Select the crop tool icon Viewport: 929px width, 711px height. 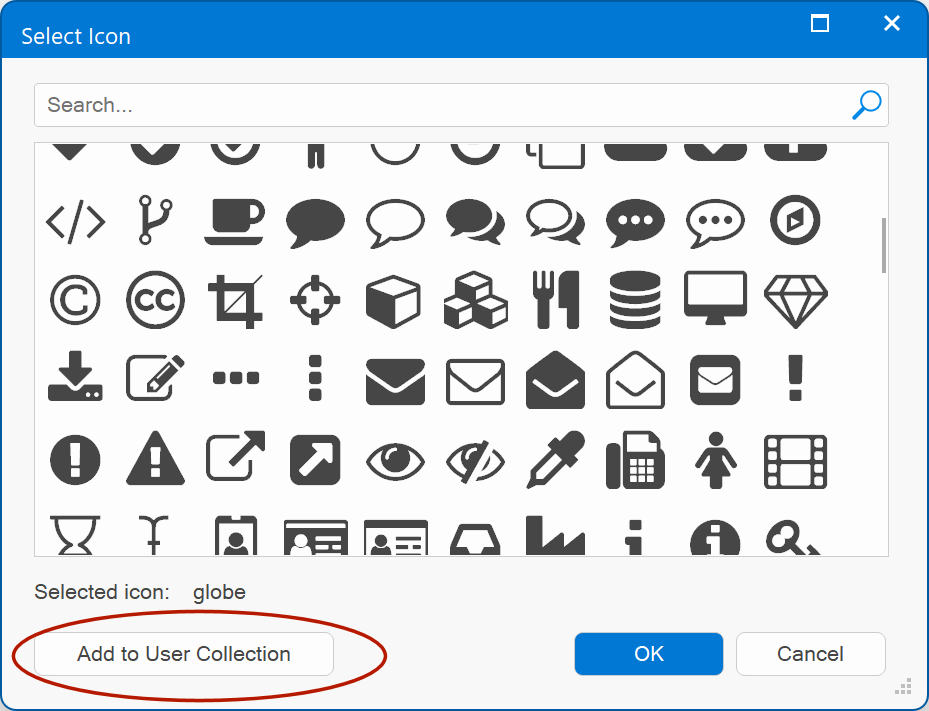pyautogui.click(x=235, y=300)
